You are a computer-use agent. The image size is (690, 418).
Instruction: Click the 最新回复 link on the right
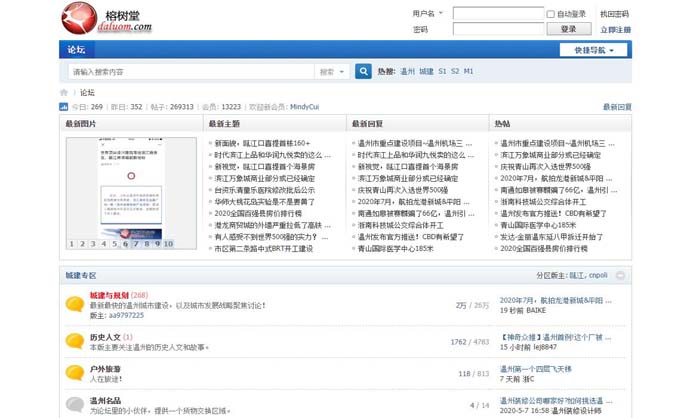(616, 106)
